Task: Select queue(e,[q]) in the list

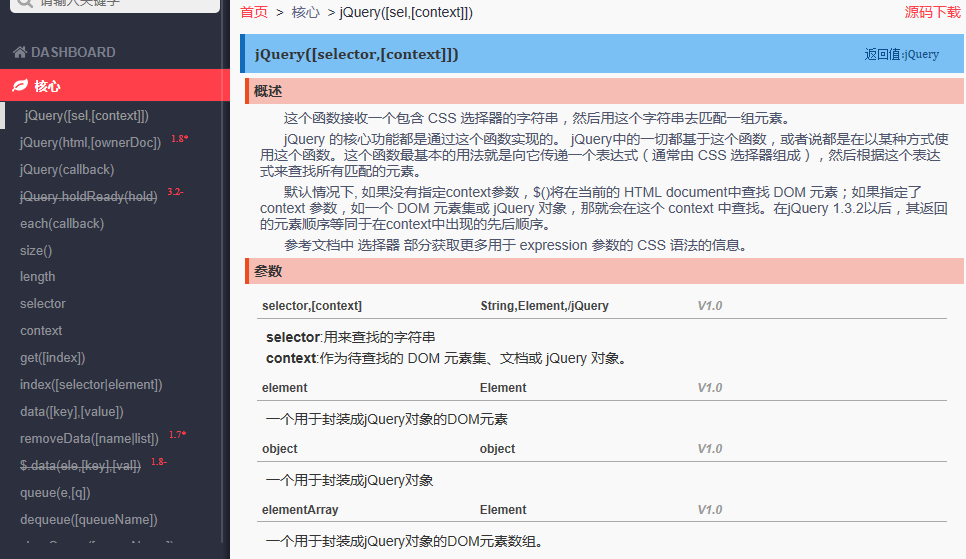Action: [55, 493]
